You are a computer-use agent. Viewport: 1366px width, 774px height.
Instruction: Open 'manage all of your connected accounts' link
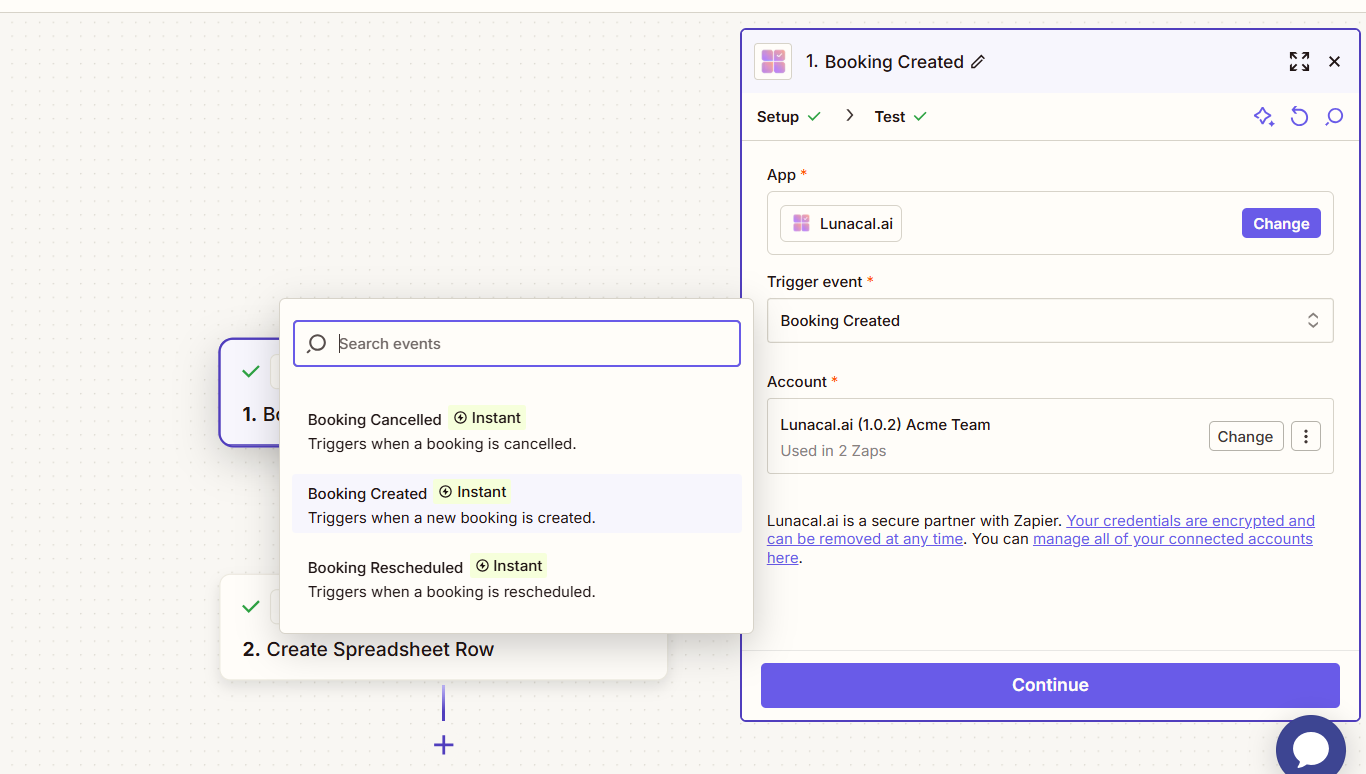[x=1040, y=548]
